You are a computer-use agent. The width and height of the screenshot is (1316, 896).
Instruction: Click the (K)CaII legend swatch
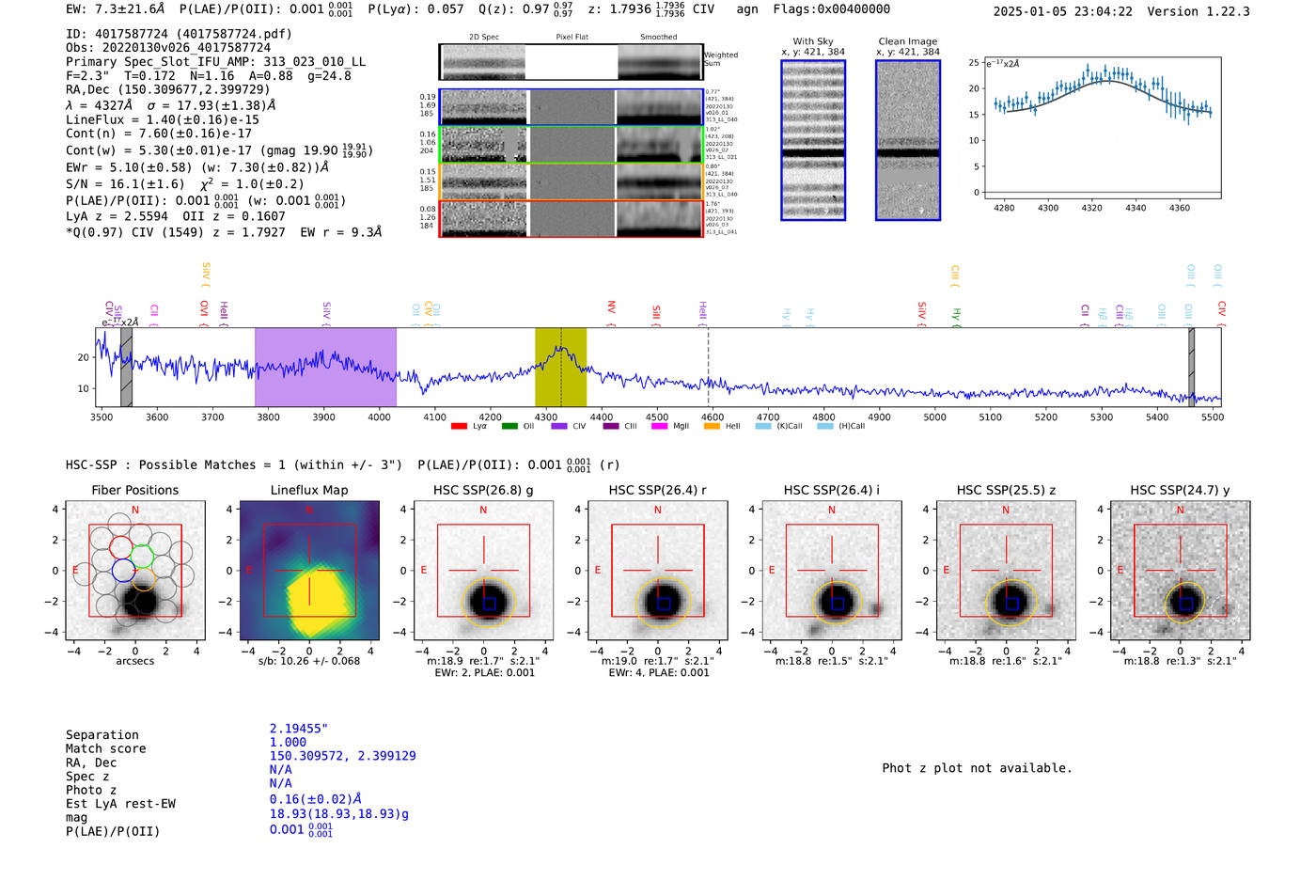tap(763, 426)
